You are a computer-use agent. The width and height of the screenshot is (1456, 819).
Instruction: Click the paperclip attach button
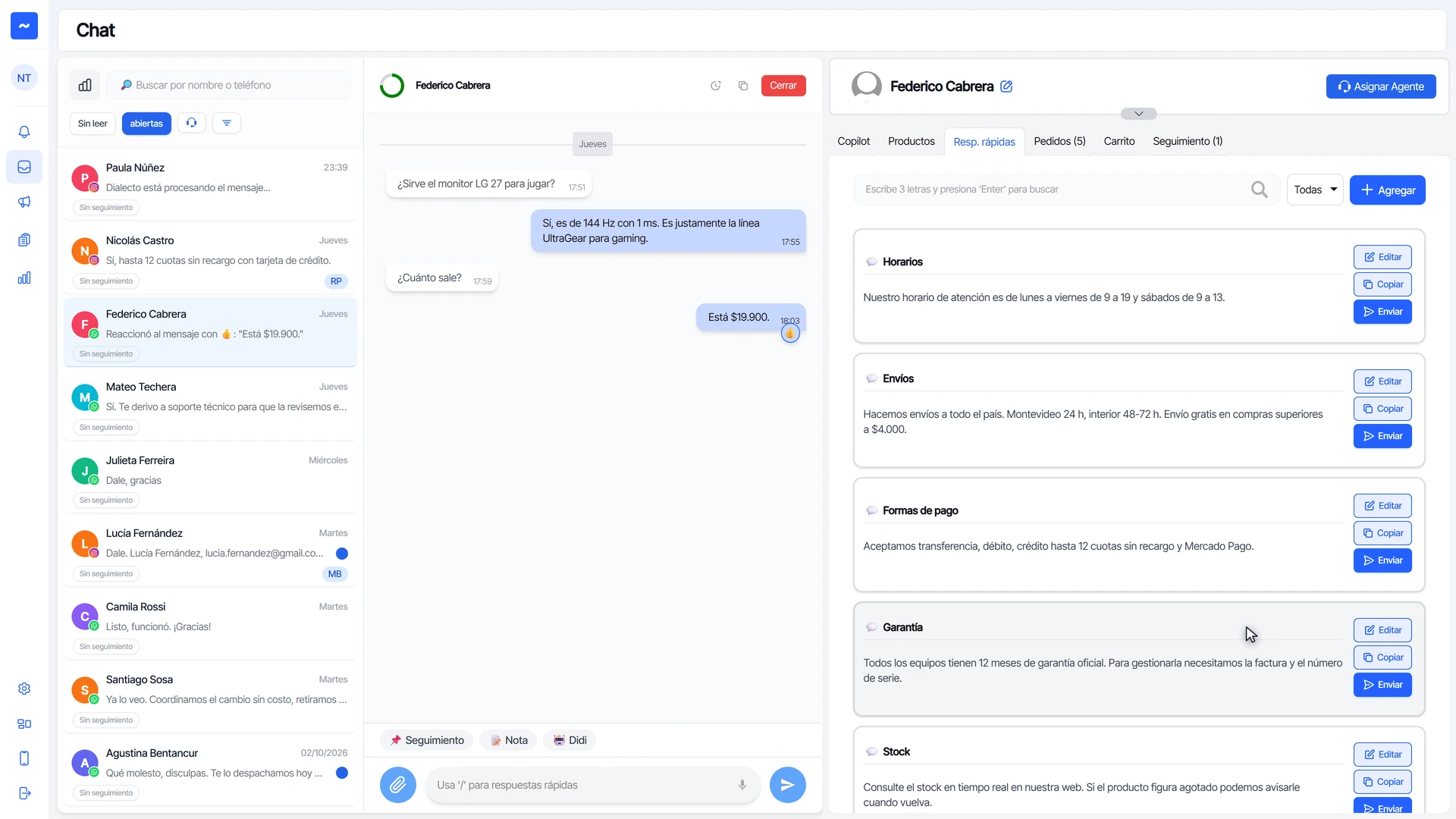[397, 785]
